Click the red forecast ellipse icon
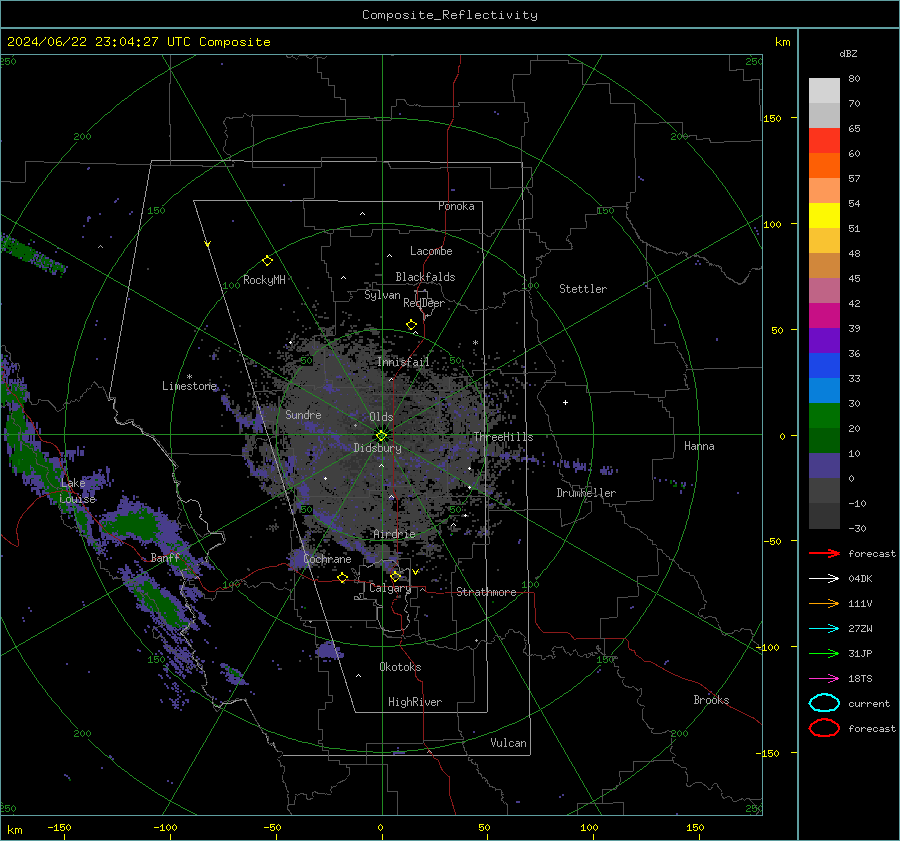Viewport: 900px width, 841px height. 824,728
